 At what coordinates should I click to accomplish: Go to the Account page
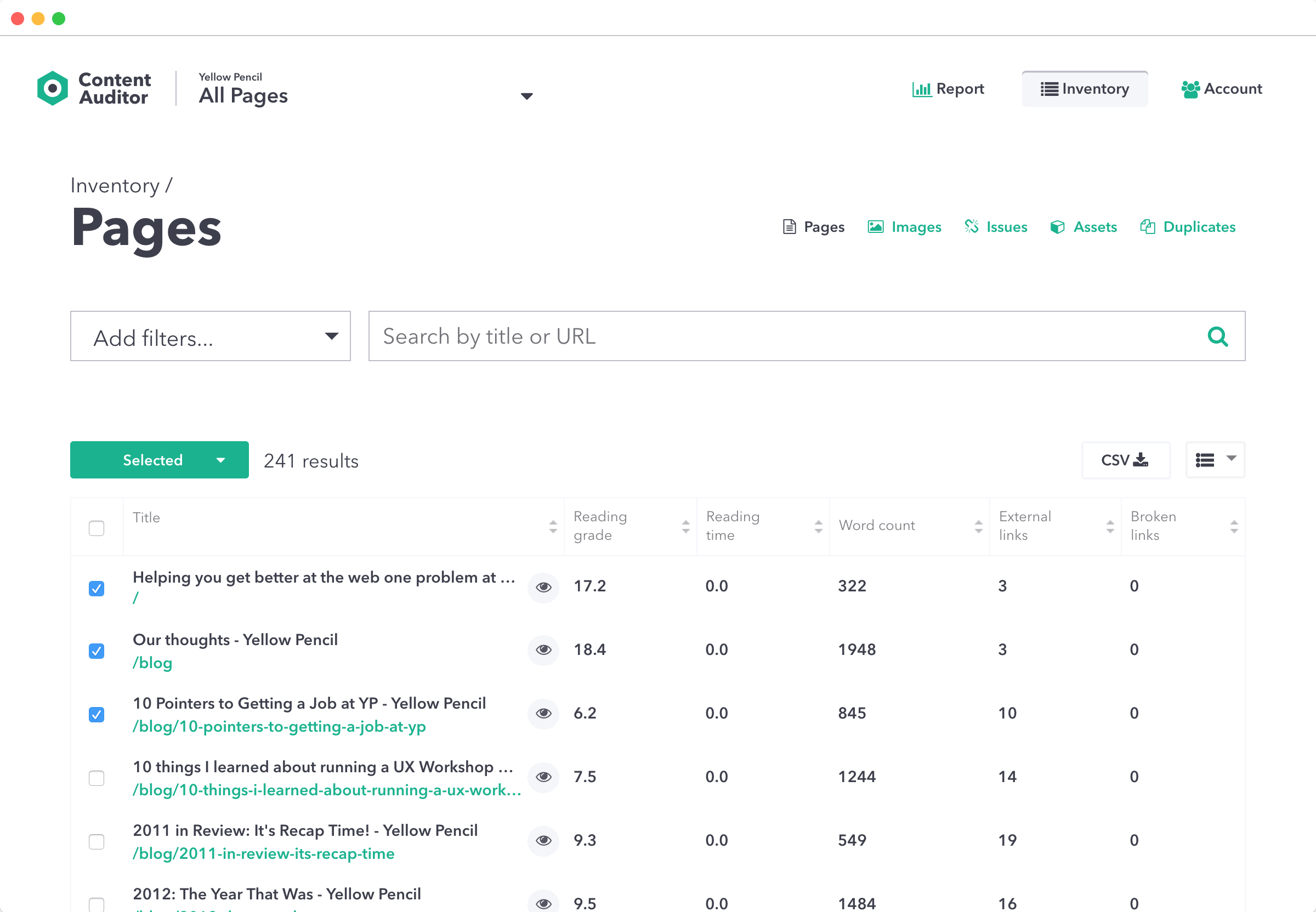[1222, 89]
